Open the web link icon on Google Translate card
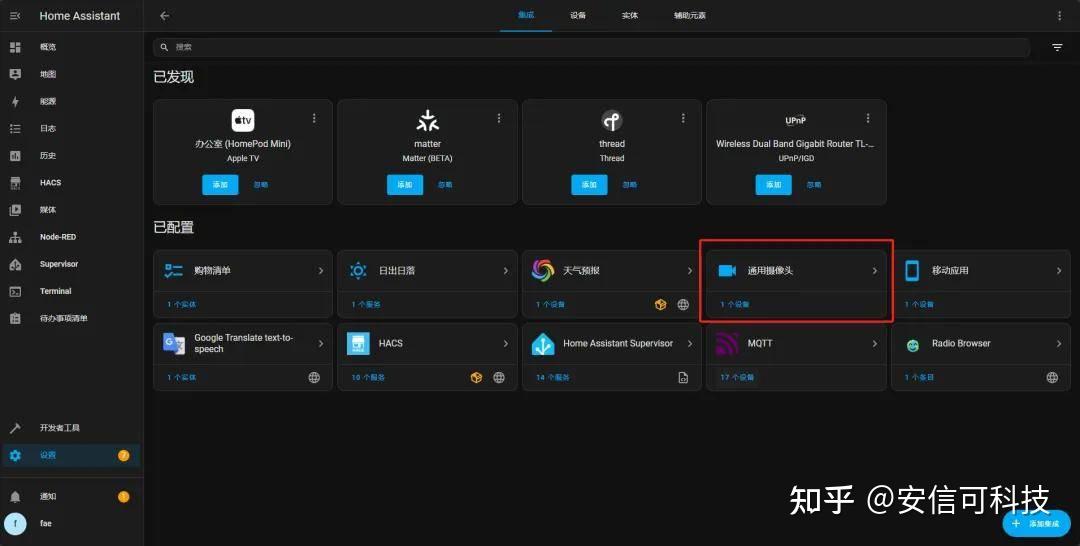Screen dimensions: 1080x546 click(x=314, y=377)
